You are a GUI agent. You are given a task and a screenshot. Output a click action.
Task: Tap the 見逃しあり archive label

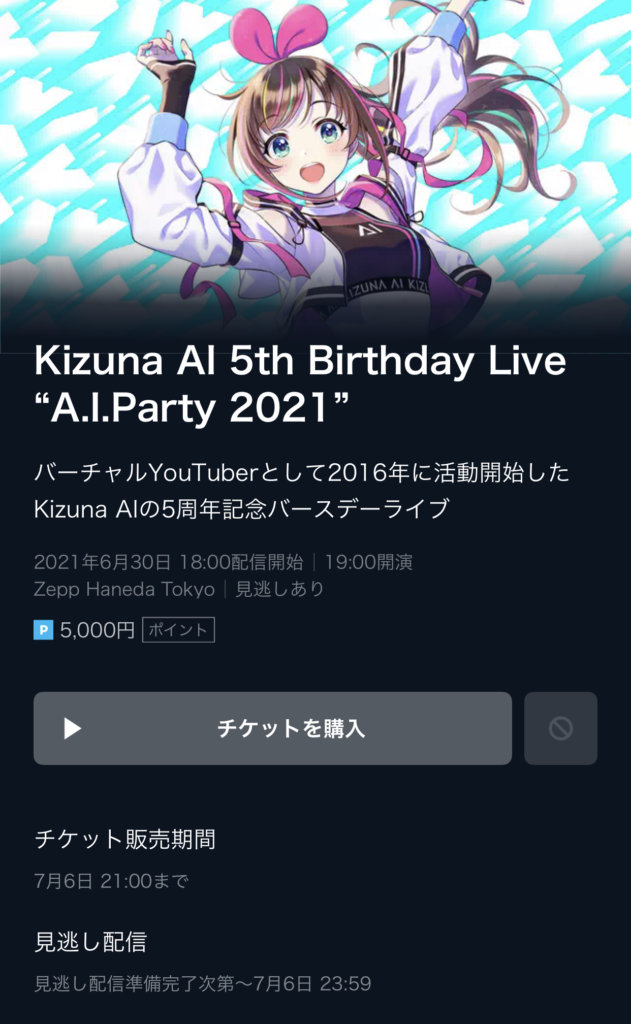[280, 590]
